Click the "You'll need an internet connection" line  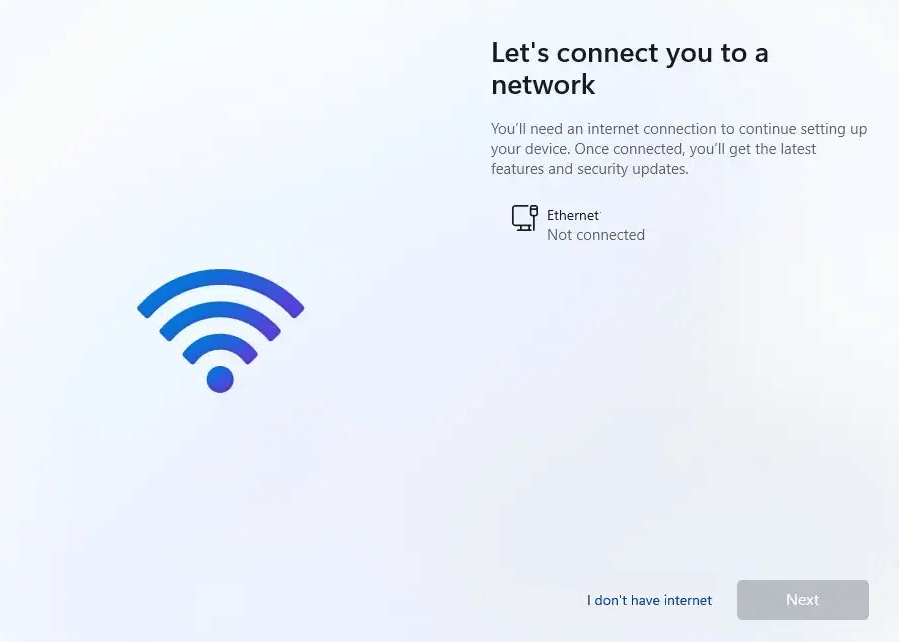pos(679,129)
